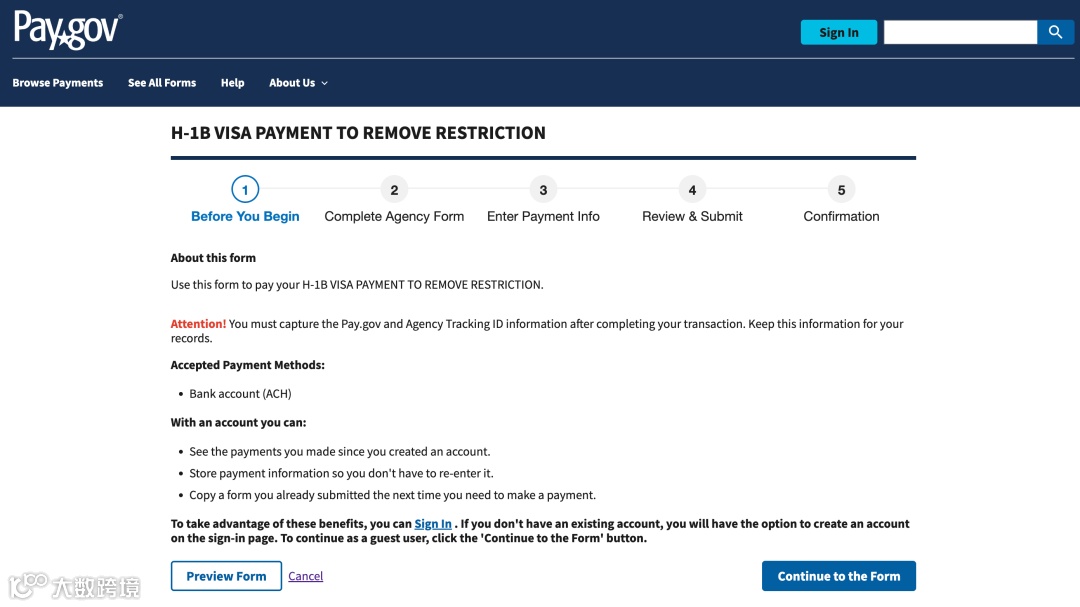The width and height of the screenshot is (1080, 607).
Task: Click the Copy a form you already submitted bullet
Action: (x=393, y=495)
